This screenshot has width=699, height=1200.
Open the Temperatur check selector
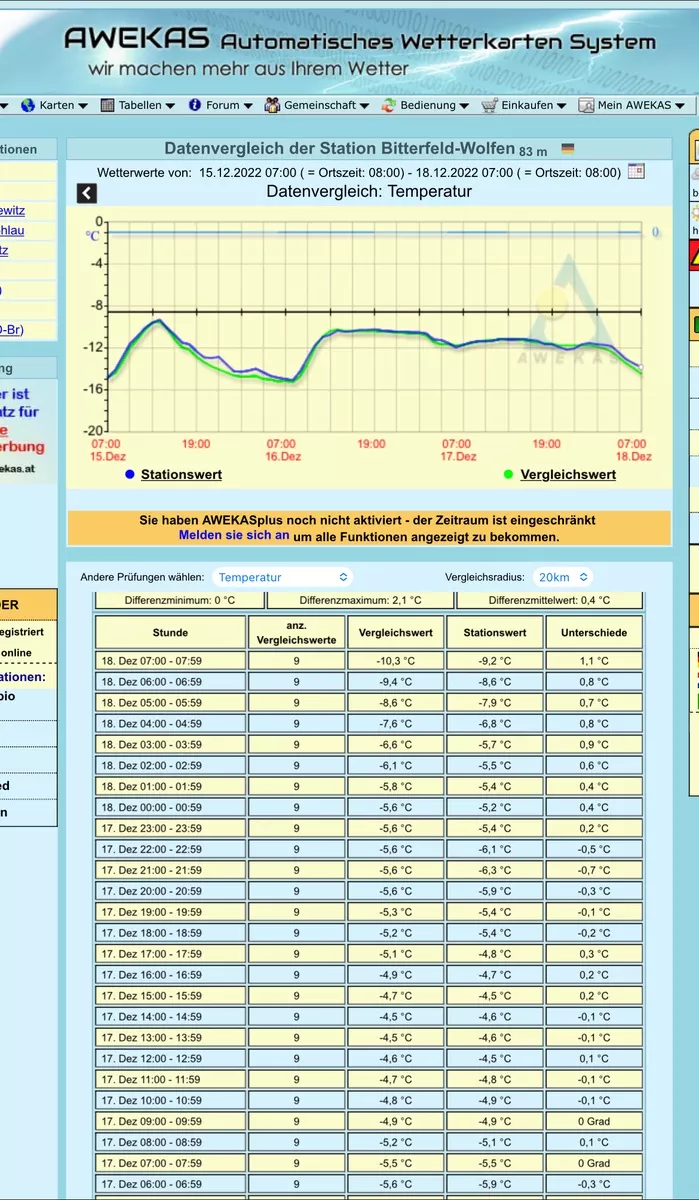[x=282, y=577]
